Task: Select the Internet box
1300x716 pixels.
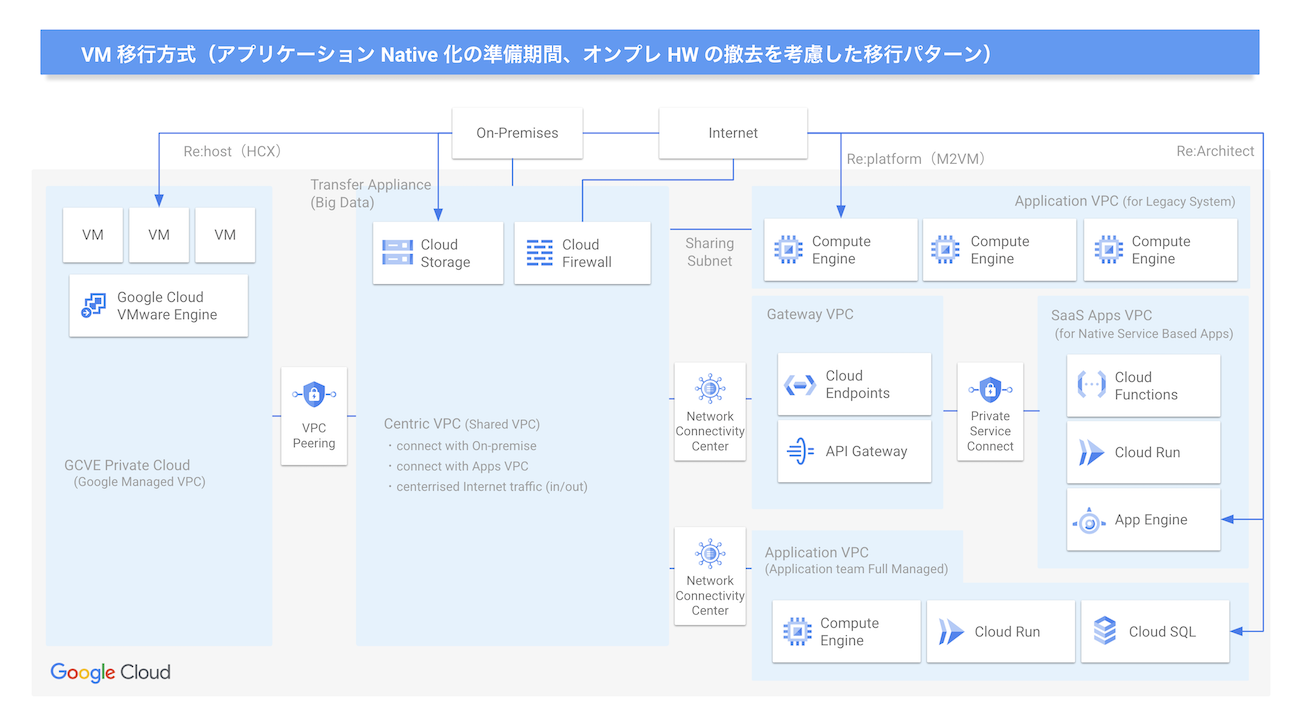Action: coord(733,133)
